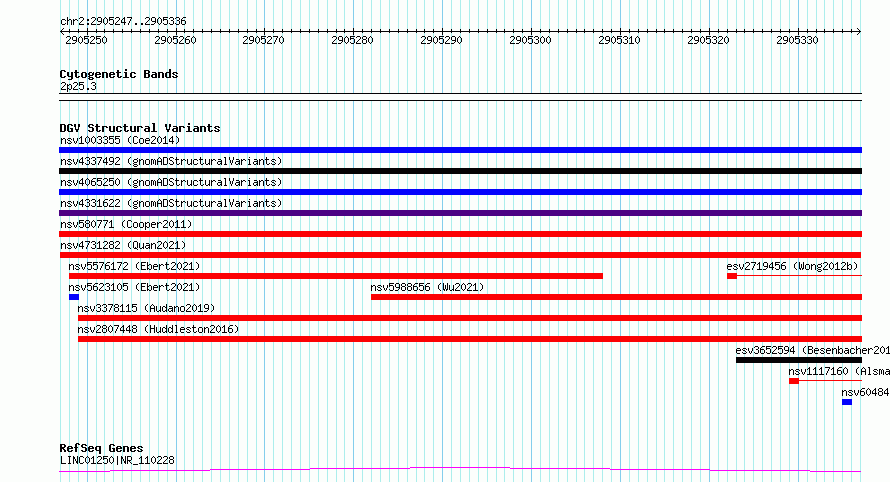This screenshot has height=482, width=890.
Task: Click ruler position 2905300
Action: (531, 40)
